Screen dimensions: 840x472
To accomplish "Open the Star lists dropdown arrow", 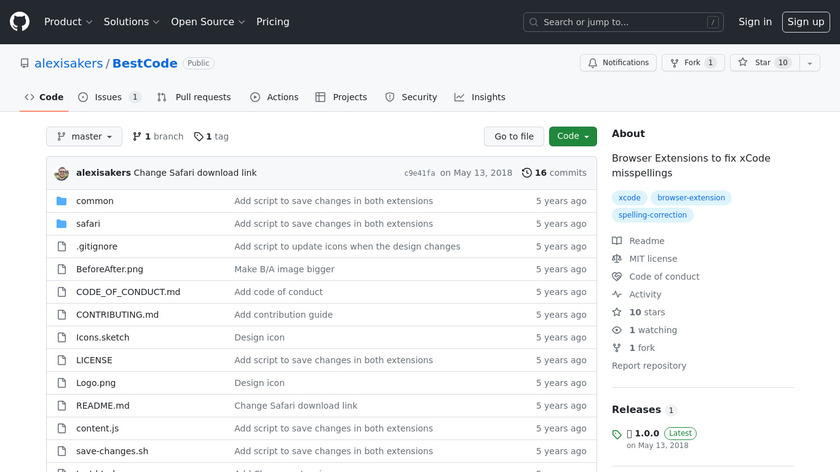I will click(808, 63).
